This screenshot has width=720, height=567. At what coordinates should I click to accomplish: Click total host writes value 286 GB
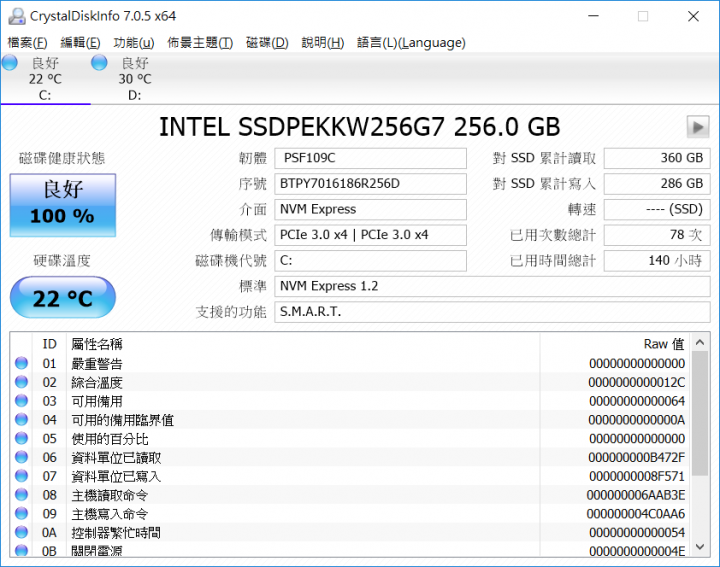pos(657,184)
